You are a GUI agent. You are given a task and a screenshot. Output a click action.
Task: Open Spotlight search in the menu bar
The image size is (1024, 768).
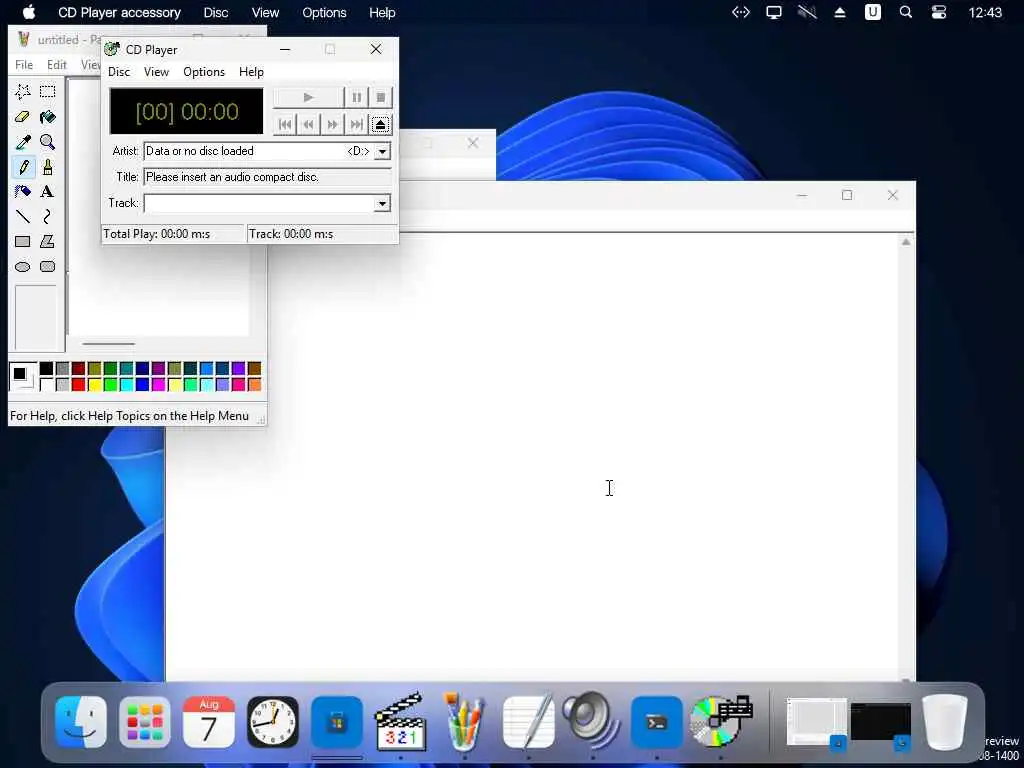(906, 12)
